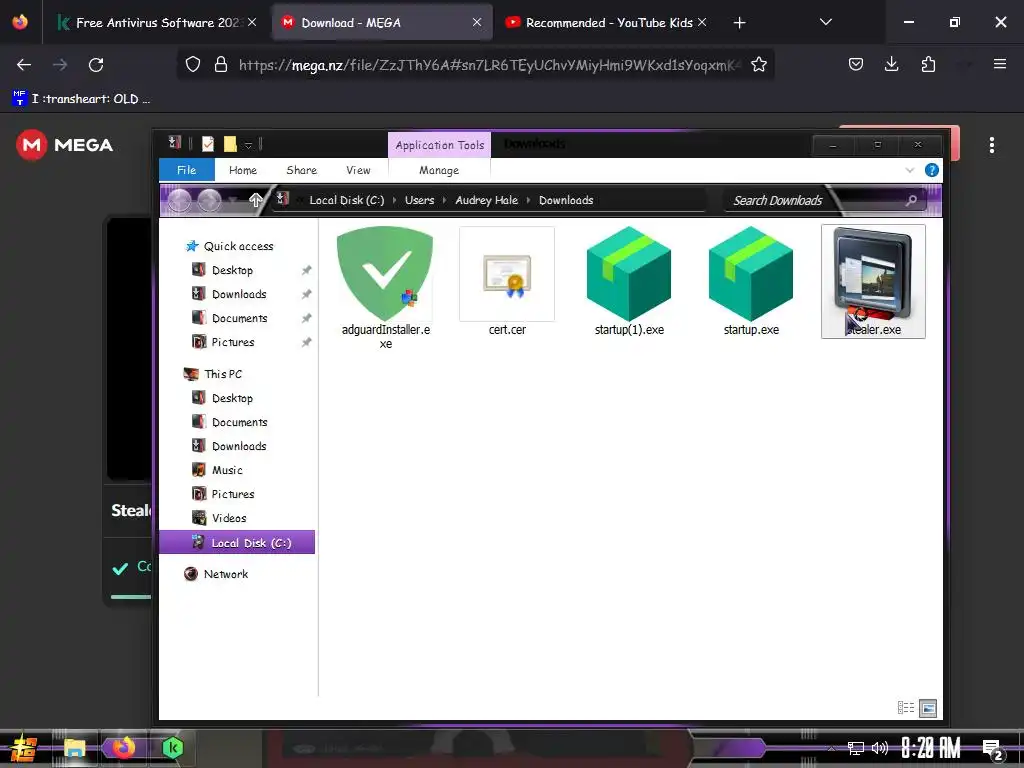
Task: View site security padlock info
Action: [x=221, y=64]
